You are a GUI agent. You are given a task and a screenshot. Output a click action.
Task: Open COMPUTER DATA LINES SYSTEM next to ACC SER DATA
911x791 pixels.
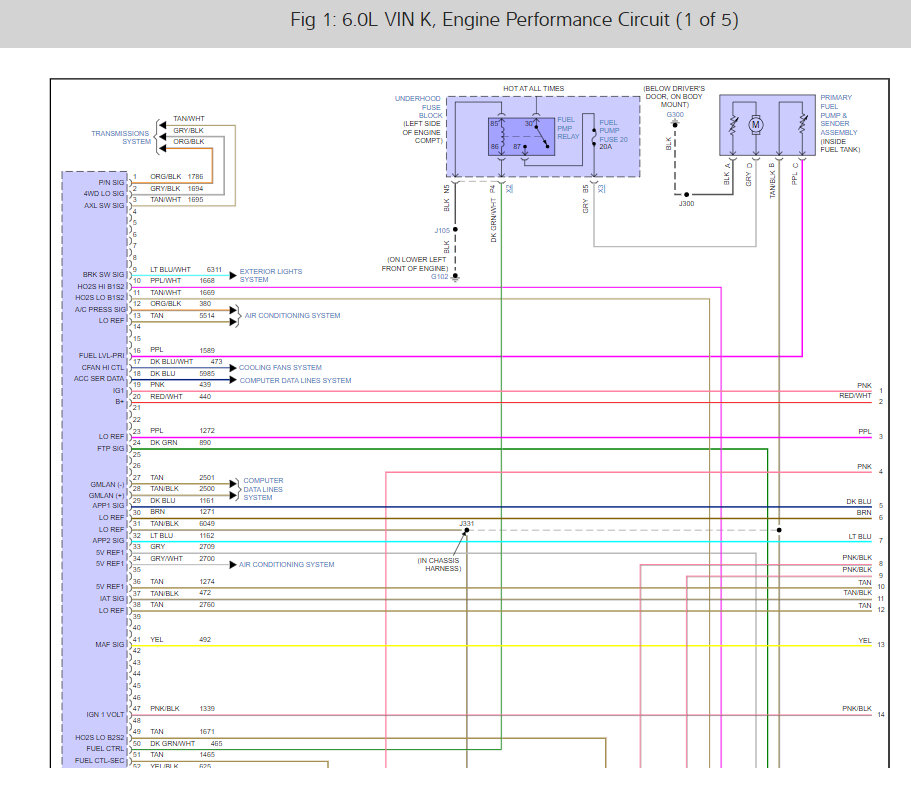(x=295, y=381)
